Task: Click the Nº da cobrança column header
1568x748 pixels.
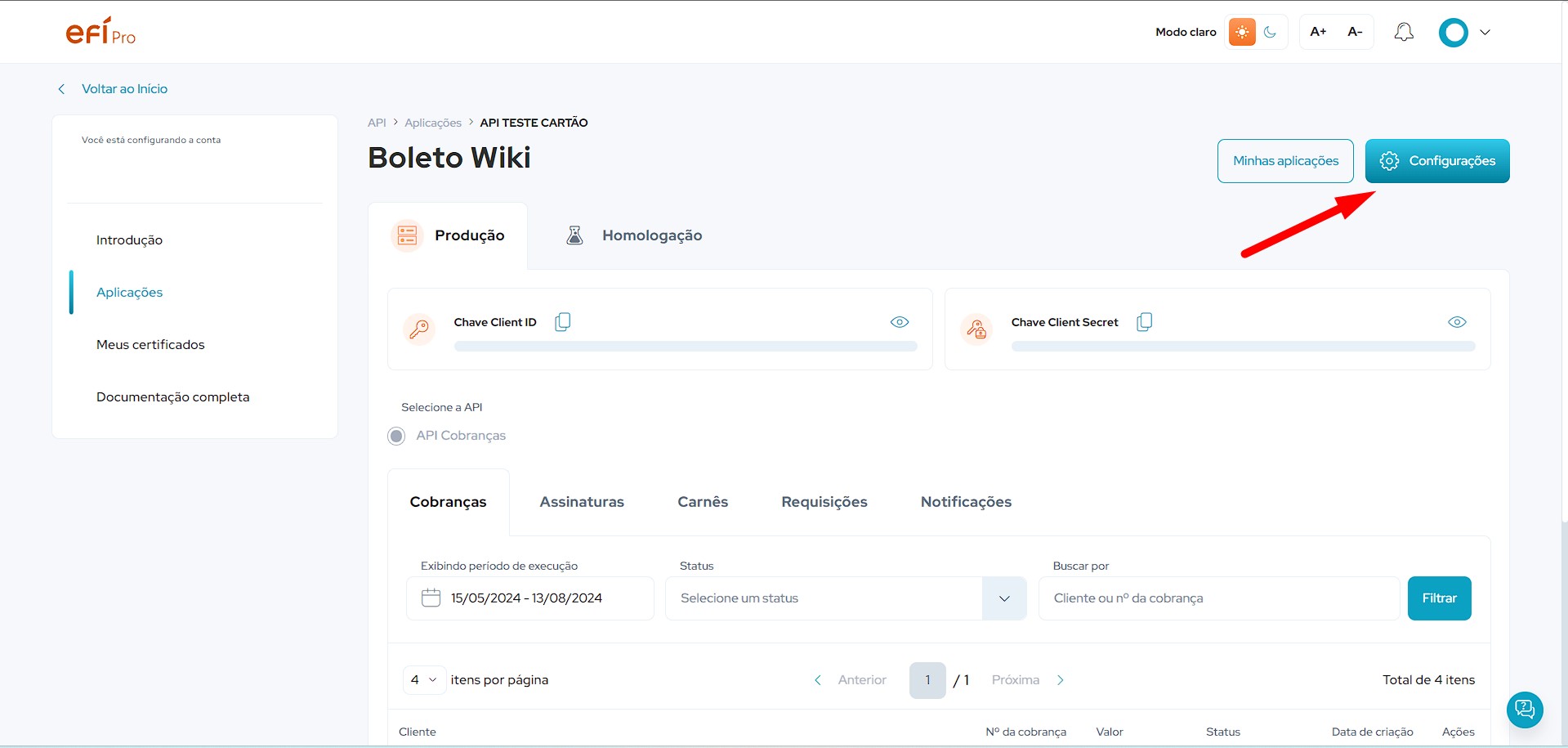Action: click(1025, 732)
